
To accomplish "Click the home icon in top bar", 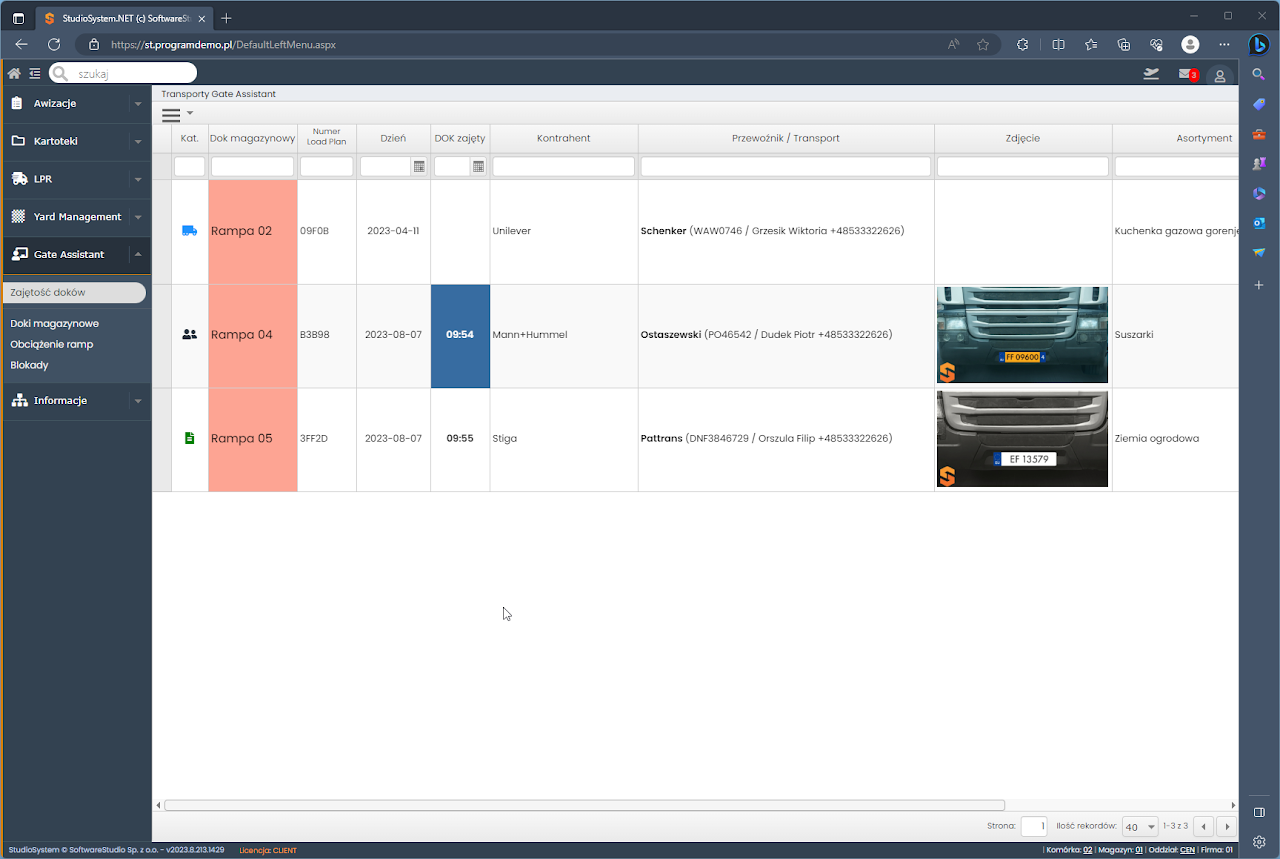I will tap(14, 73).
